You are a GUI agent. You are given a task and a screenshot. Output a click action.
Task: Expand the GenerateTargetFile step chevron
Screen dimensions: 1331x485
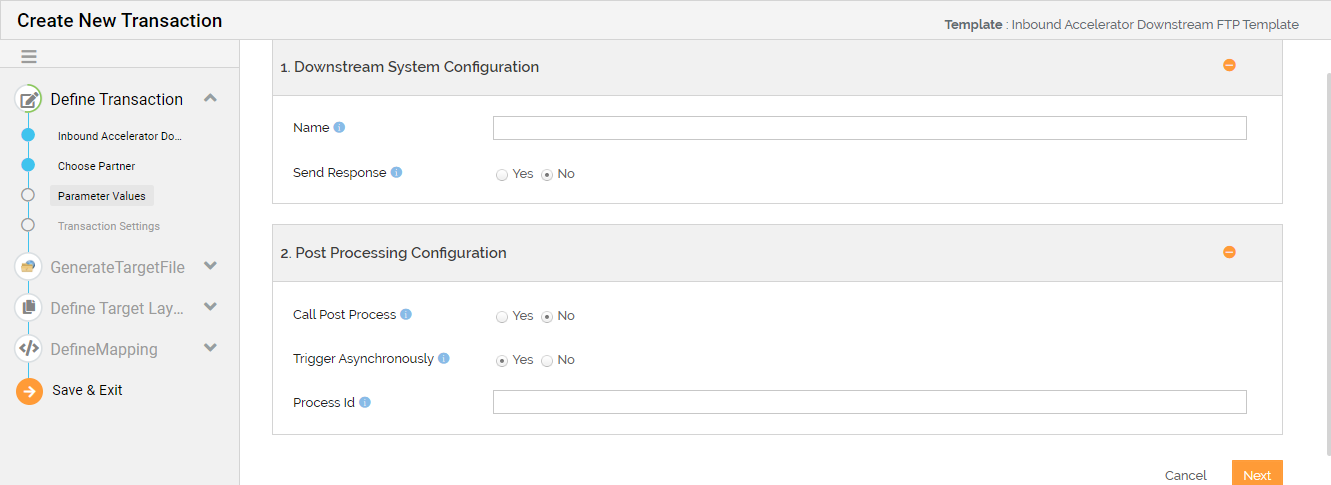click(x=210, y=266)
